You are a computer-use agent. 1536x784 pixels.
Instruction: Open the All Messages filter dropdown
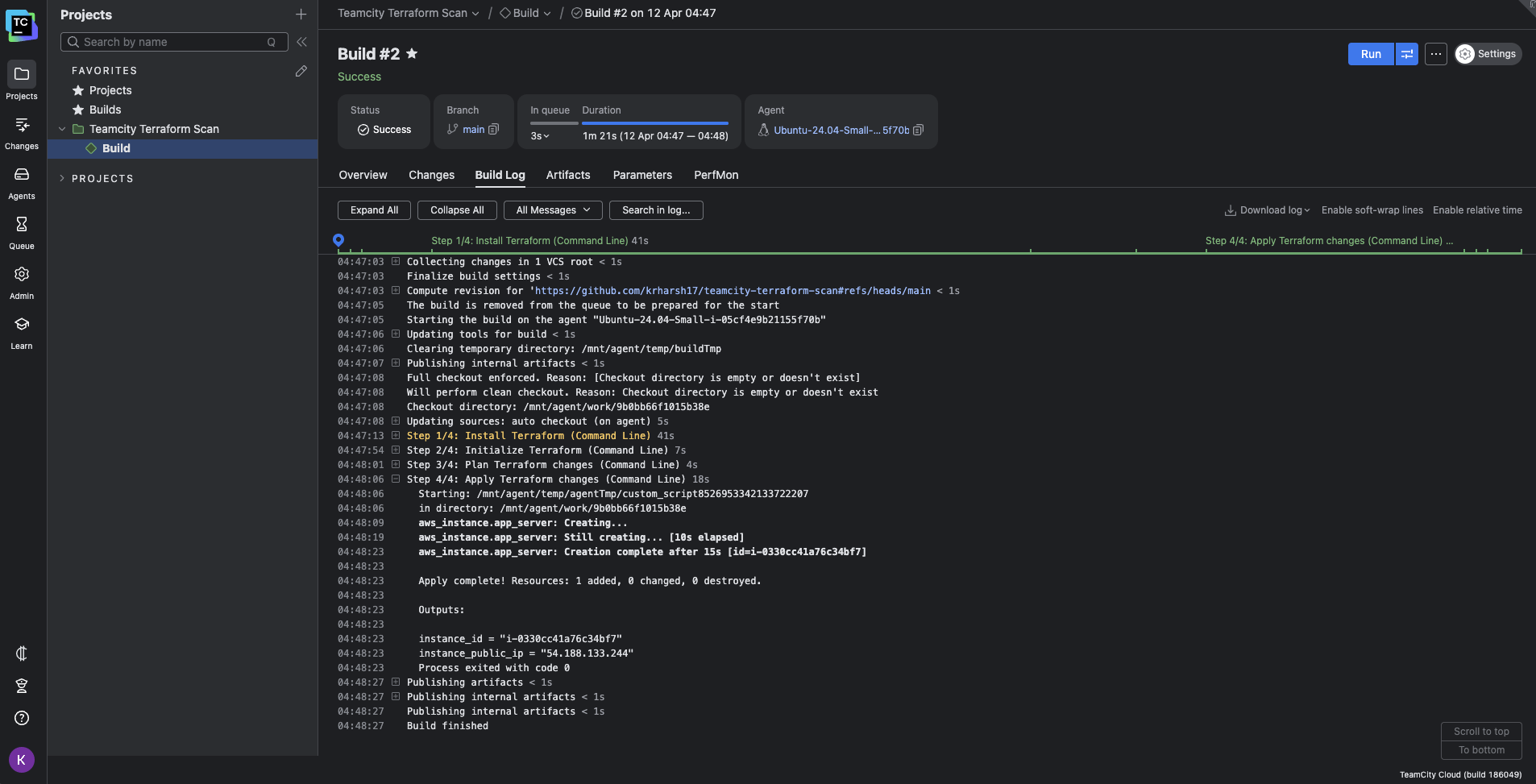pyautogui.click(x=554, y=210)
